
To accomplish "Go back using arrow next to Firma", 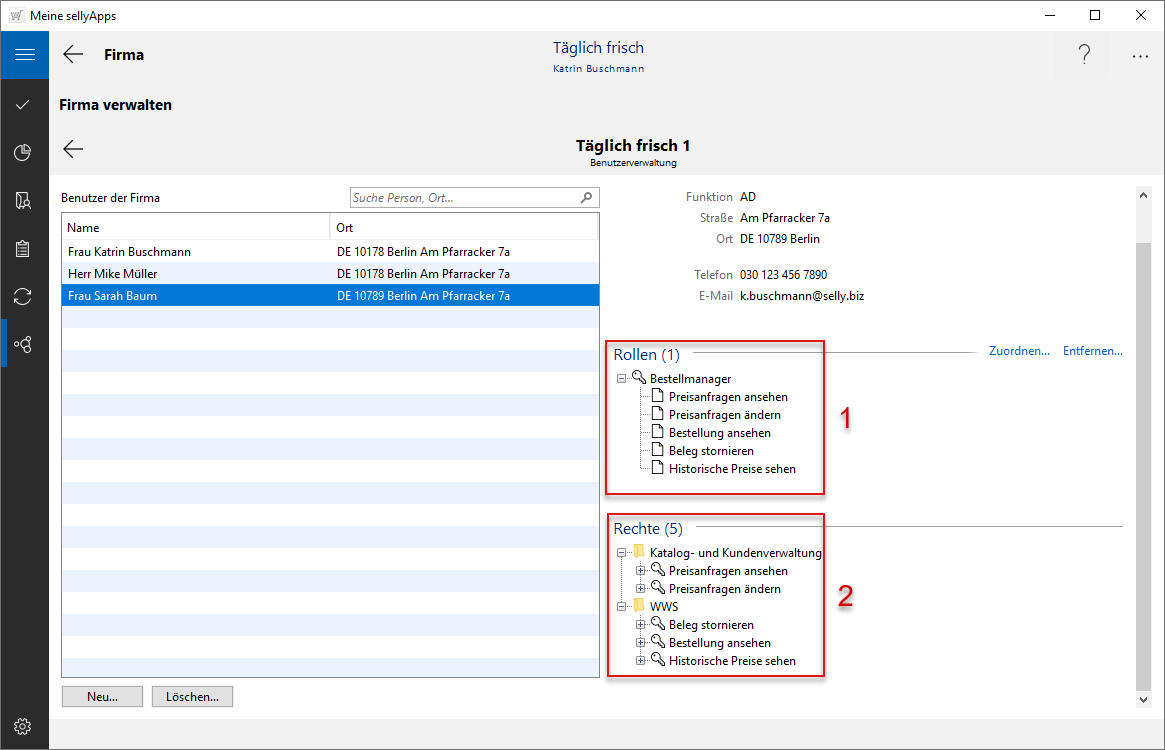I will (73, 55).
